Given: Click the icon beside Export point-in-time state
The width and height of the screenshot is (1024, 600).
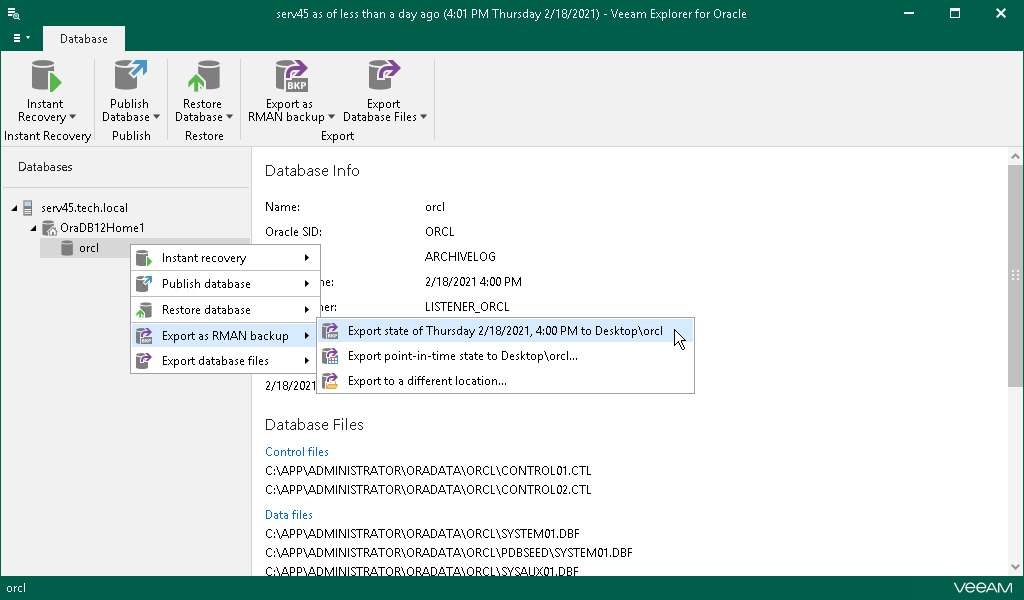Looking at the screenshot, I should (330, 356).
